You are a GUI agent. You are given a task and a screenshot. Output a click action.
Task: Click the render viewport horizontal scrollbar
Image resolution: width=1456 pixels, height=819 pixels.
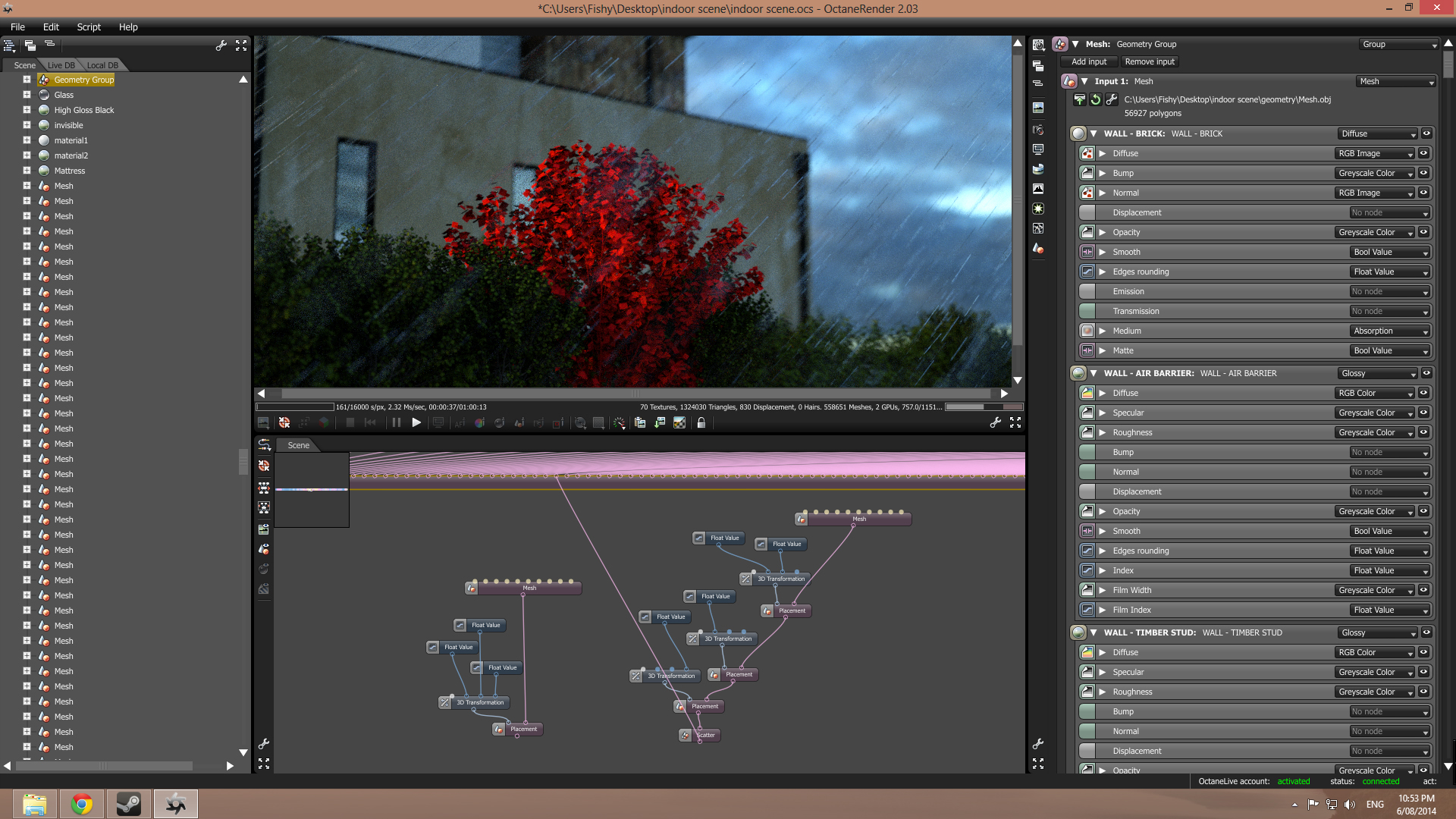point(635,394)
